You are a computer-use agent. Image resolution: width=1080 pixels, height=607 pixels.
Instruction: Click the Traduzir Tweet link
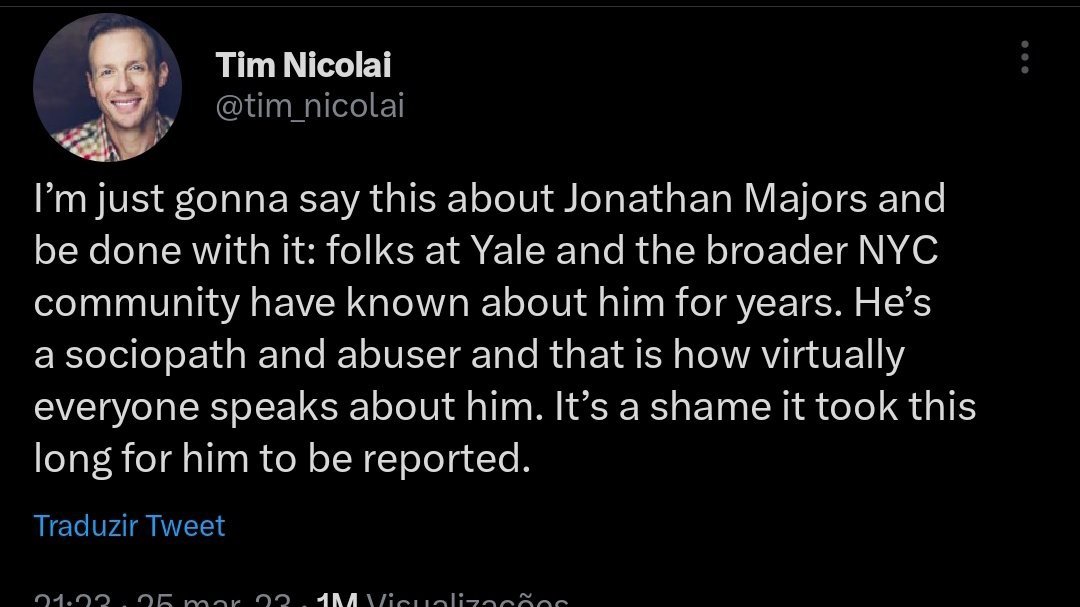130,526
